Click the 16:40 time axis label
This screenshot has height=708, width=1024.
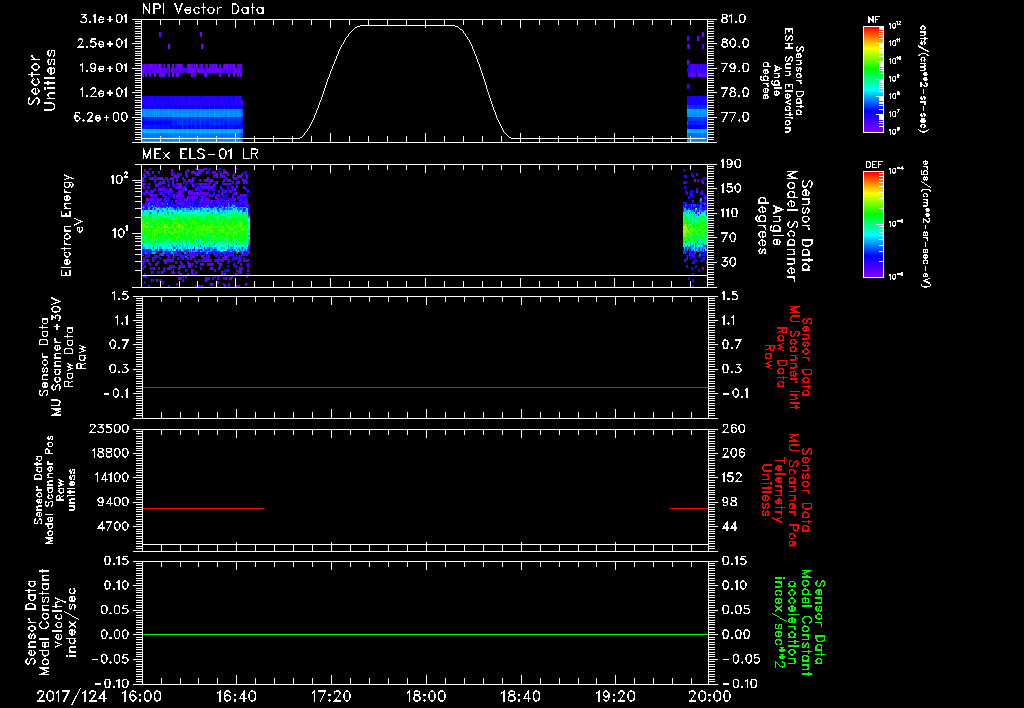[x=236, y=696]
